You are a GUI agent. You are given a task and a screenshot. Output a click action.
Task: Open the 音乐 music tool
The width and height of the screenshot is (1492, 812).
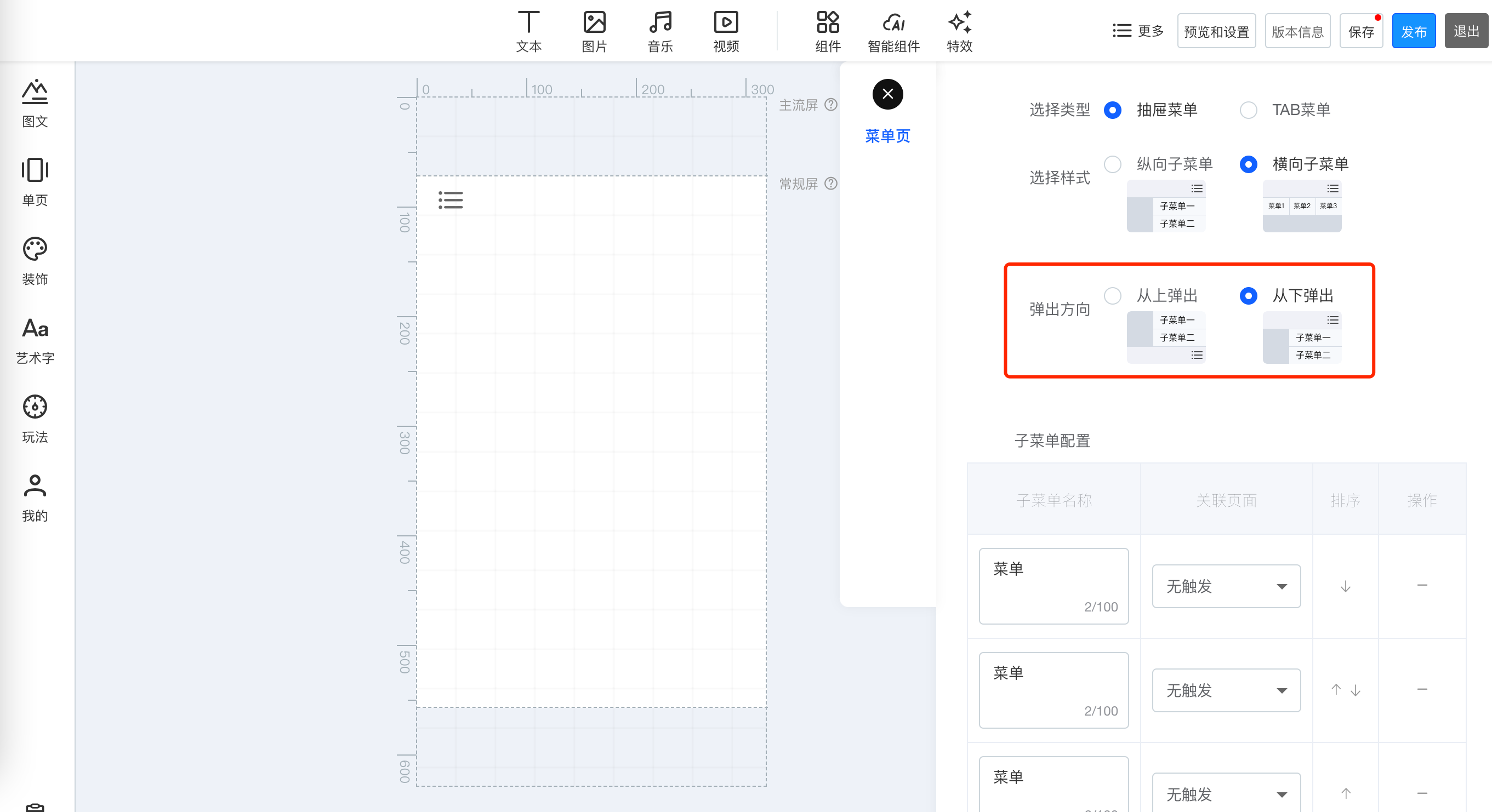click(x=660, y=31)
